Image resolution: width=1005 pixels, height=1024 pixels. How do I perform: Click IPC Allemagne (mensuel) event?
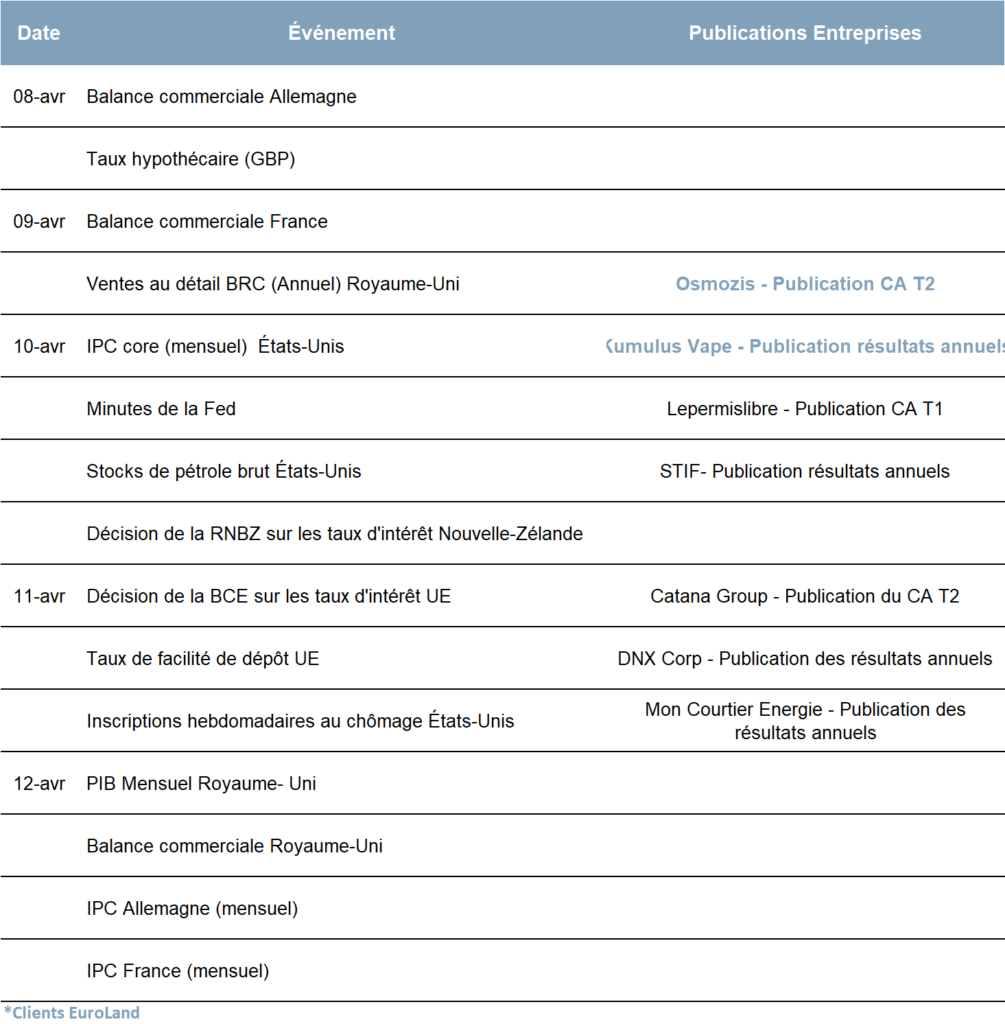[192, 908]
